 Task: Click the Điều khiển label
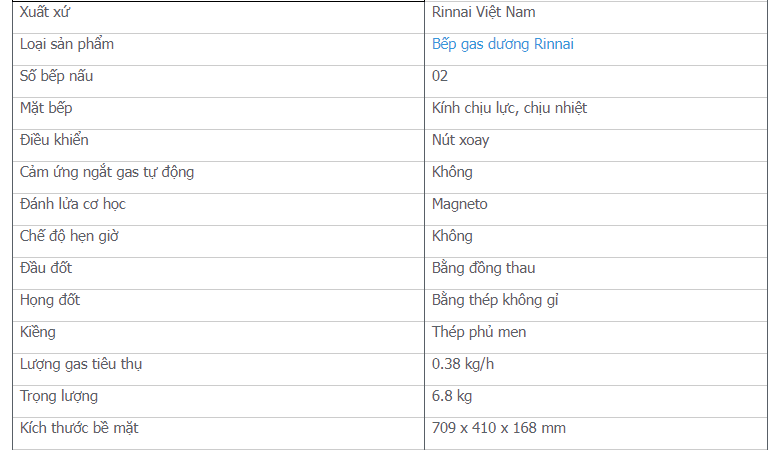(54, 140)
